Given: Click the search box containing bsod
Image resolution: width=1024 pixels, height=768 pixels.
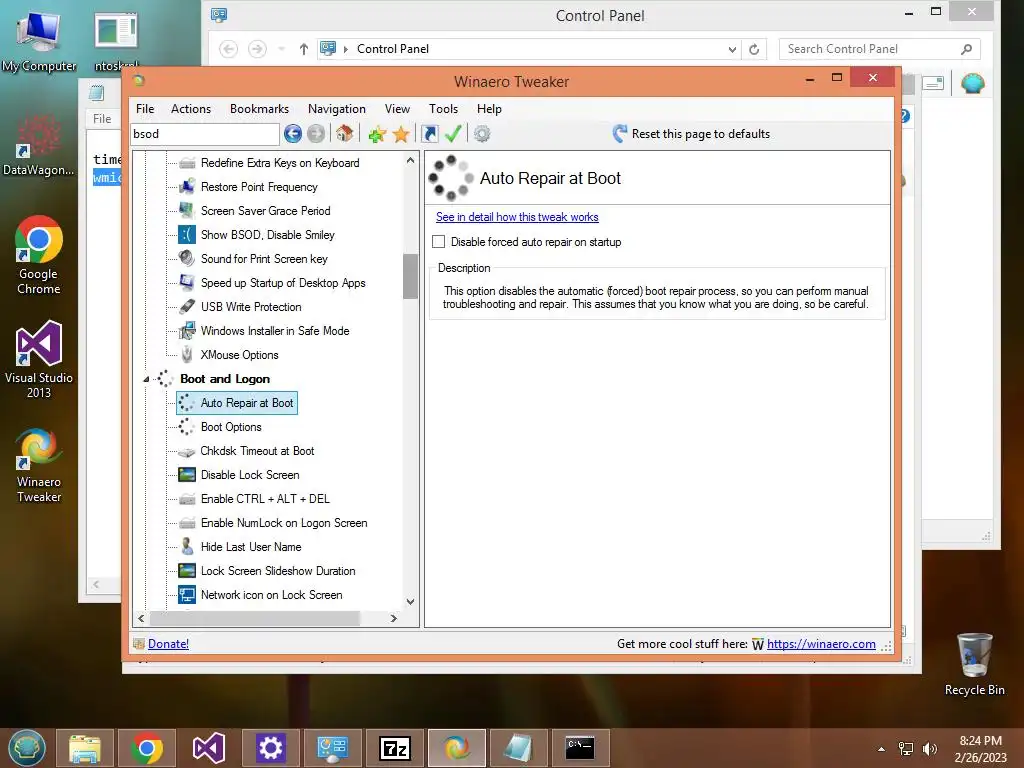Looking at the screenshot, I should click(x=205, y=134).
